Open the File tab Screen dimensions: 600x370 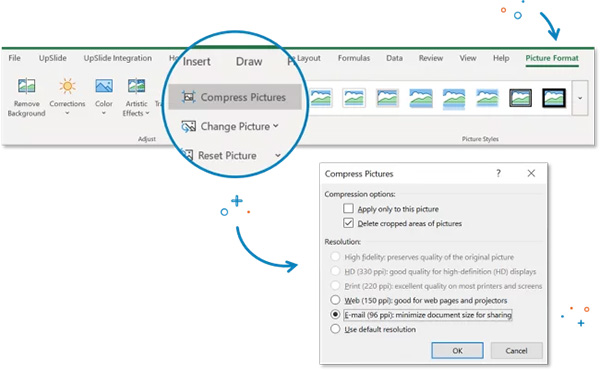point(15,58)
